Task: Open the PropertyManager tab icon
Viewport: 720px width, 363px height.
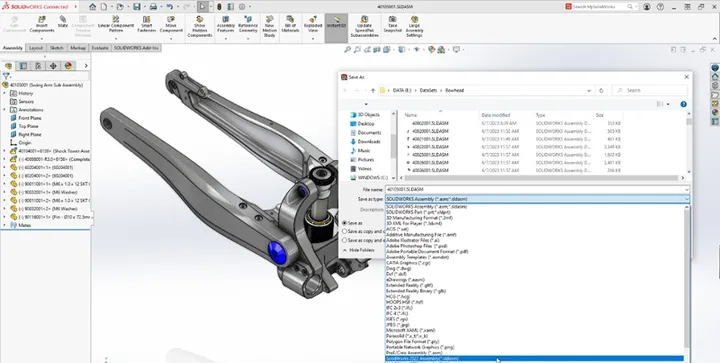Action: point(23,66)
